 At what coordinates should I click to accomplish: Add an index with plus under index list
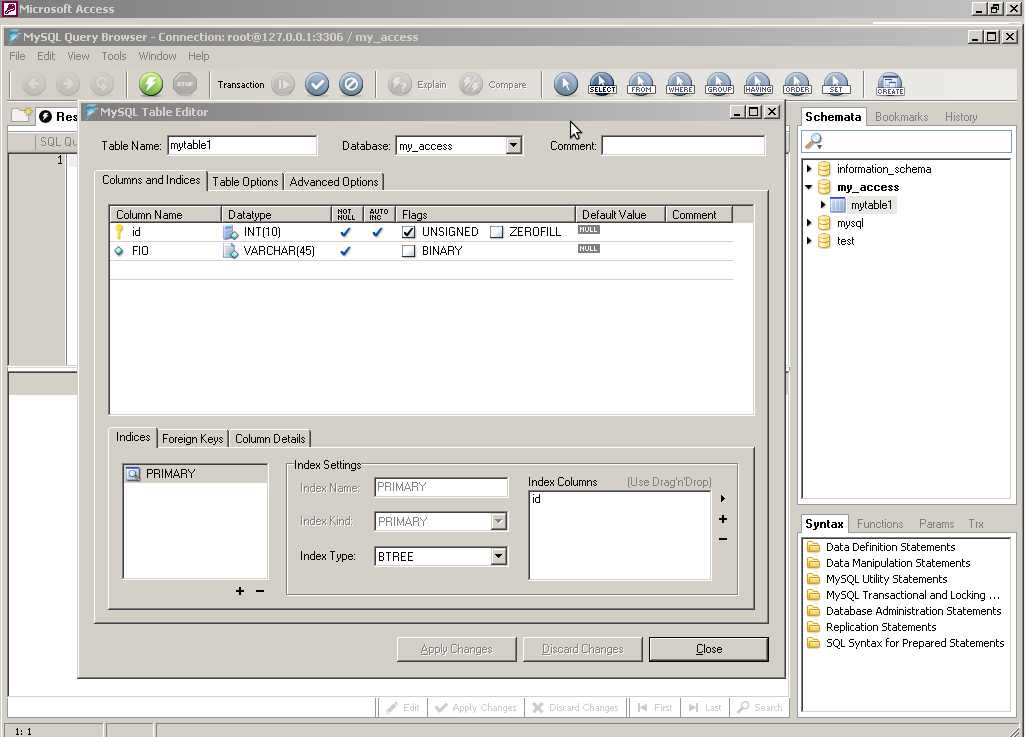pos(240,591)
